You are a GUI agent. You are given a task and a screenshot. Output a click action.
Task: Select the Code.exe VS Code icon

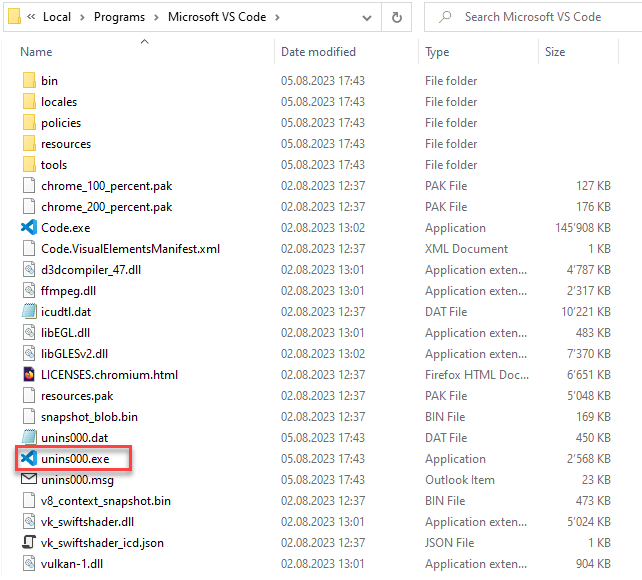pyautogui.click(x=28, y=228)
